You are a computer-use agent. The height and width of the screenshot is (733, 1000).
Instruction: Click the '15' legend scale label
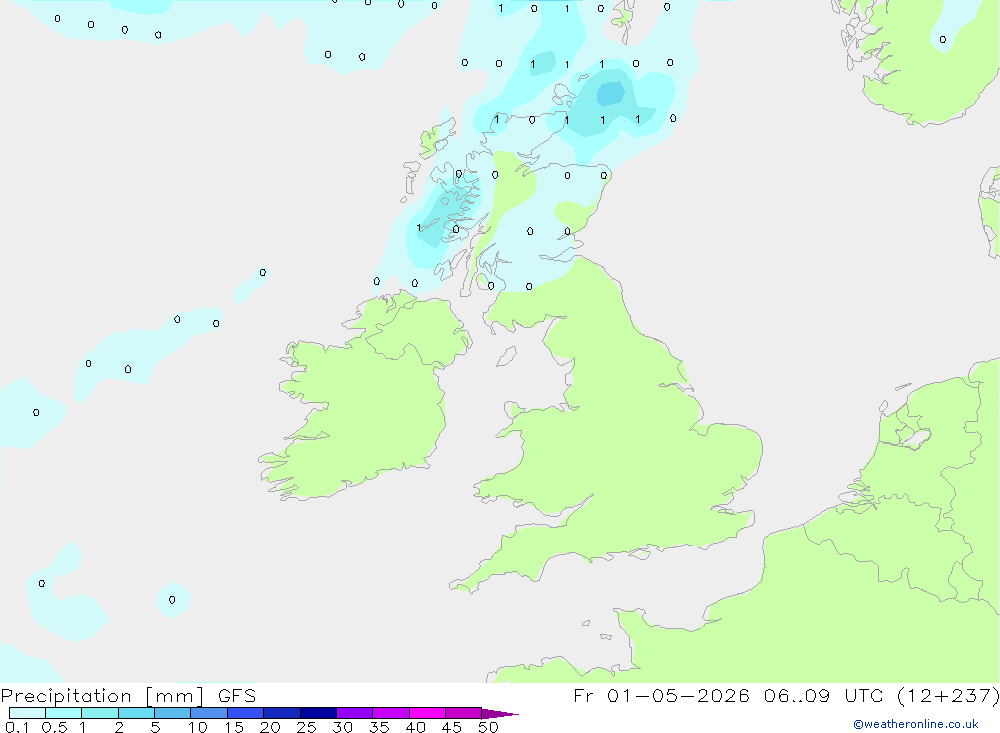(x=234, y=727)
